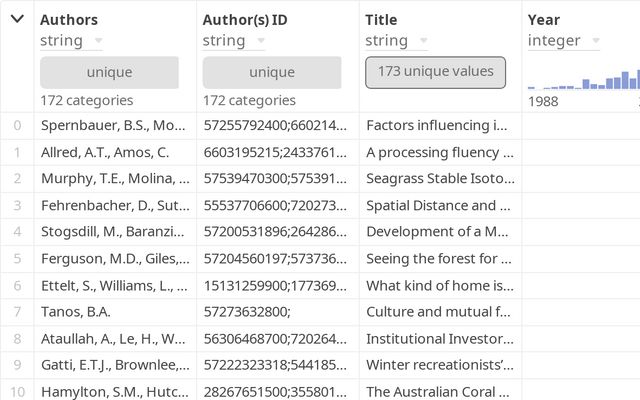Select the Title column header
Screen dimensions: 640x400
381,20
